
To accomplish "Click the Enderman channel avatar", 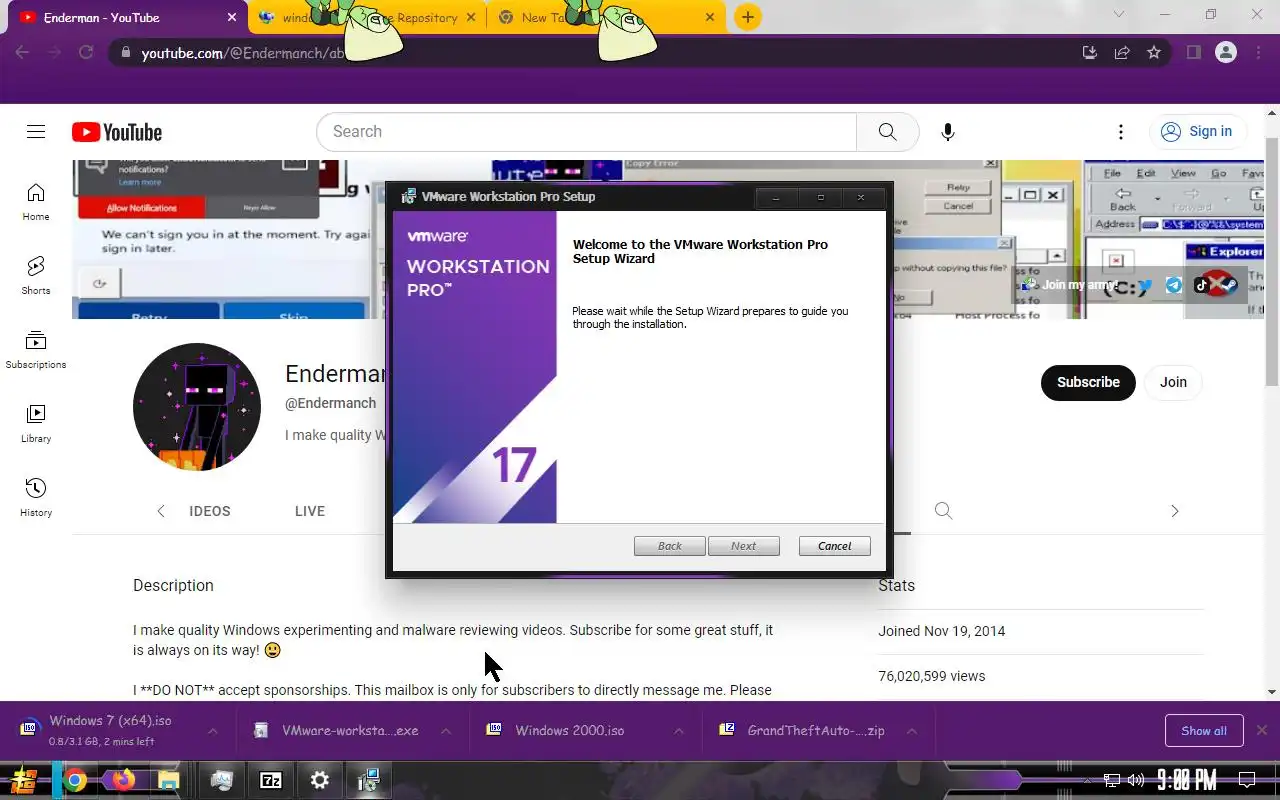I will click(197, 406).
